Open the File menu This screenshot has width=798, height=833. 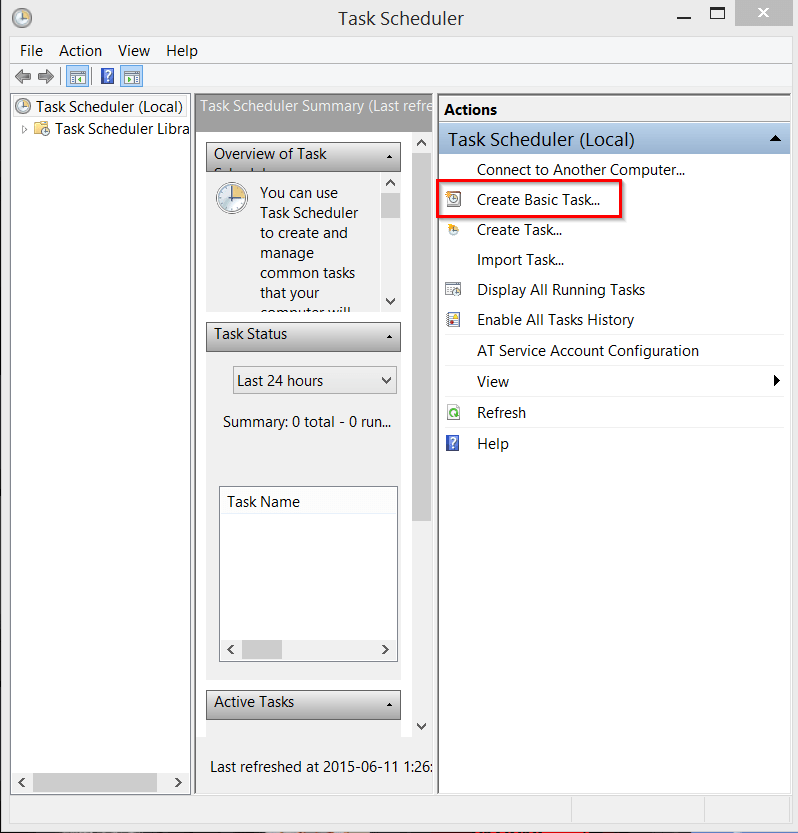pyautogui.click(x=31, y=51)
